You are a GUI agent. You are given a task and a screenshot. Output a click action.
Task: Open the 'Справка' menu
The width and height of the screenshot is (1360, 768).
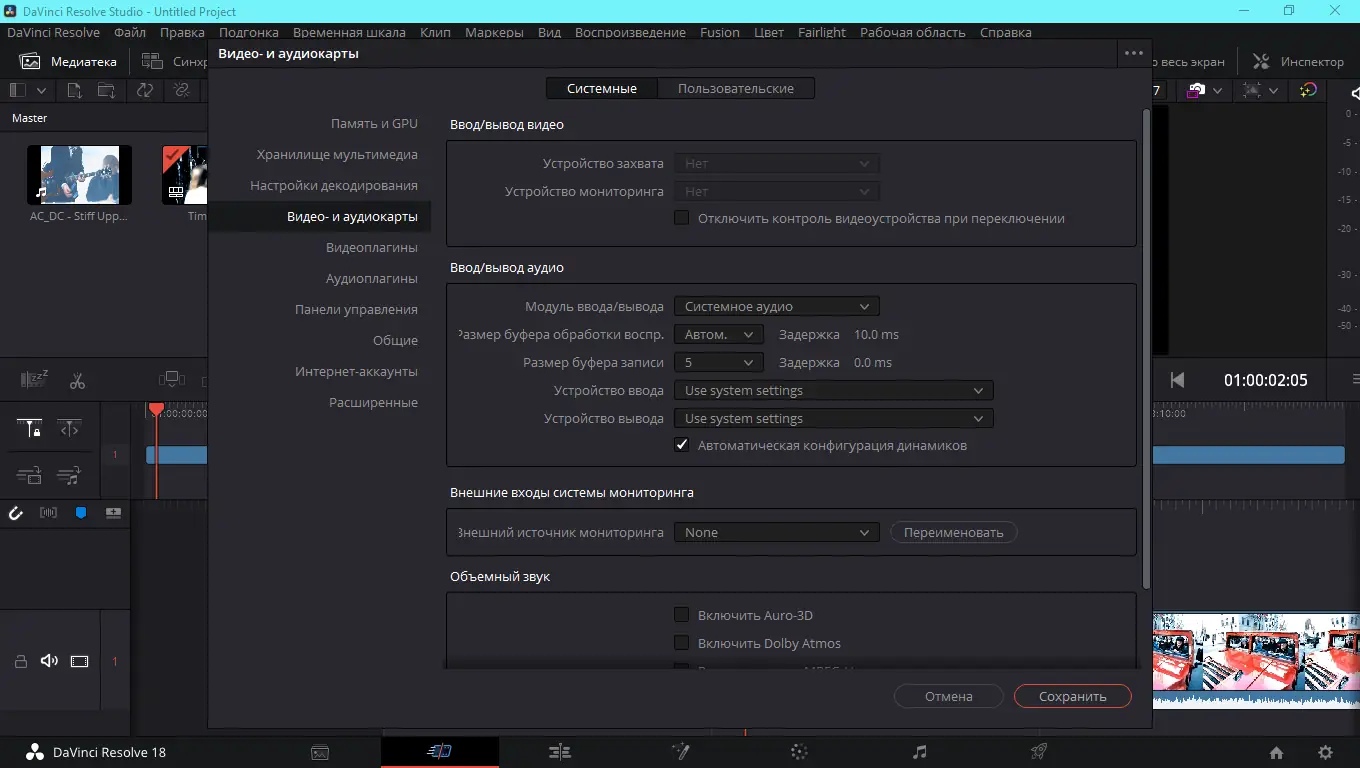click(x=1006, y=32)
